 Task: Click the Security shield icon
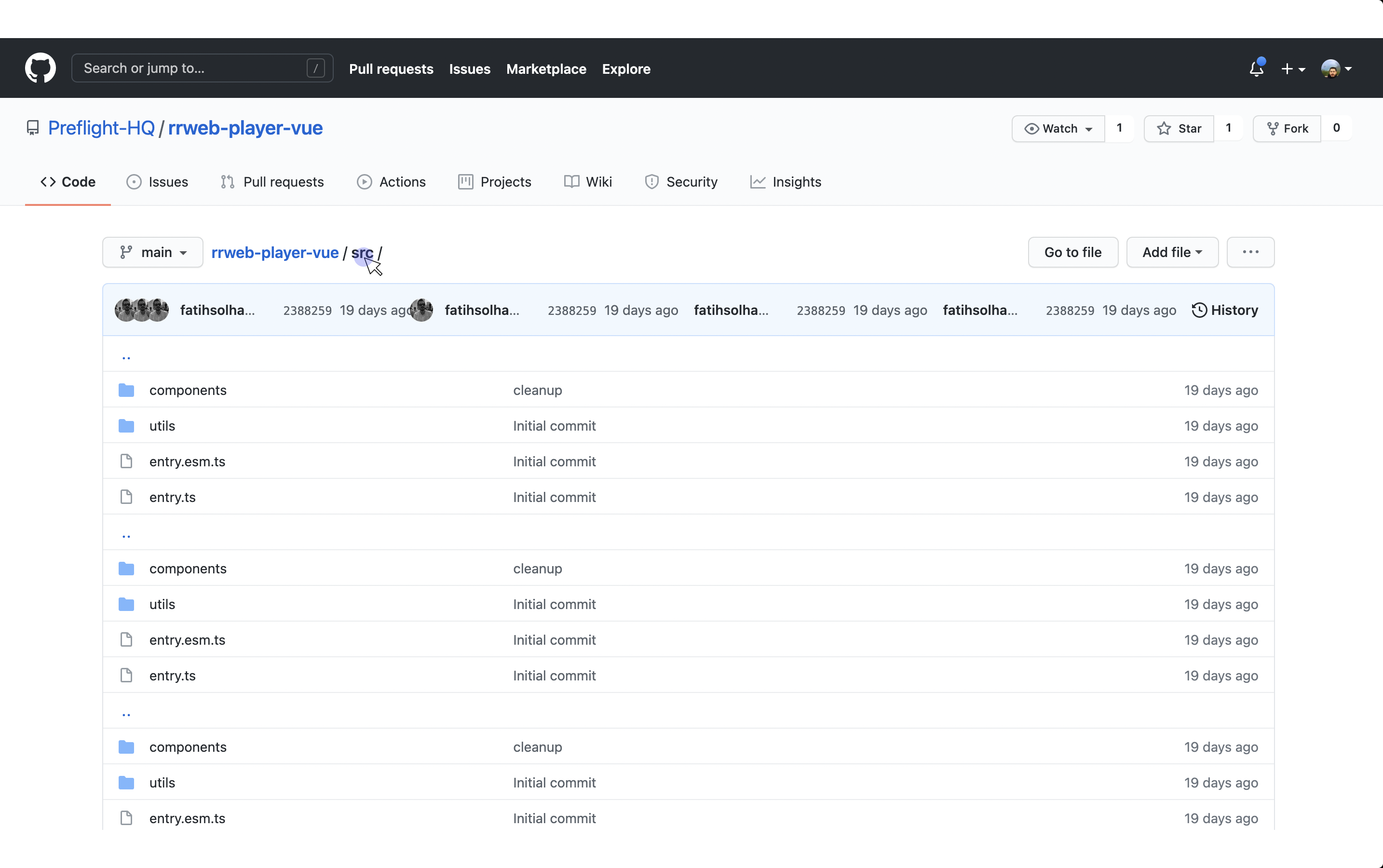point(651,181)
